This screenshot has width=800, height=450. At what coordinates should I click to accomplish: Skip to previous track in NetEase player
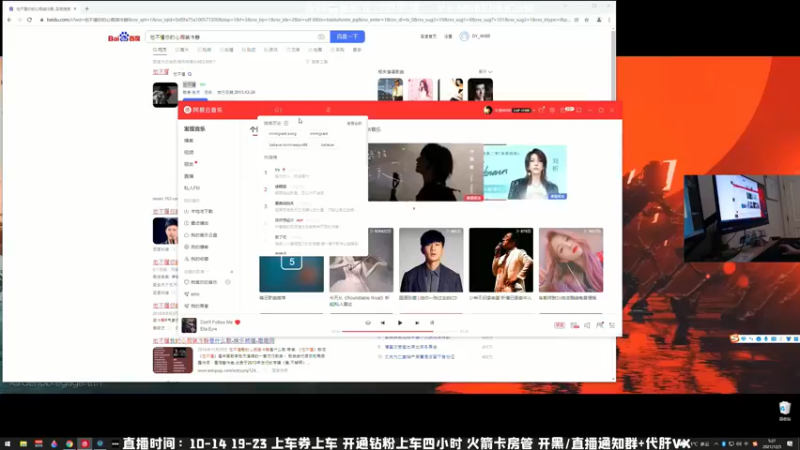(383, 322)
